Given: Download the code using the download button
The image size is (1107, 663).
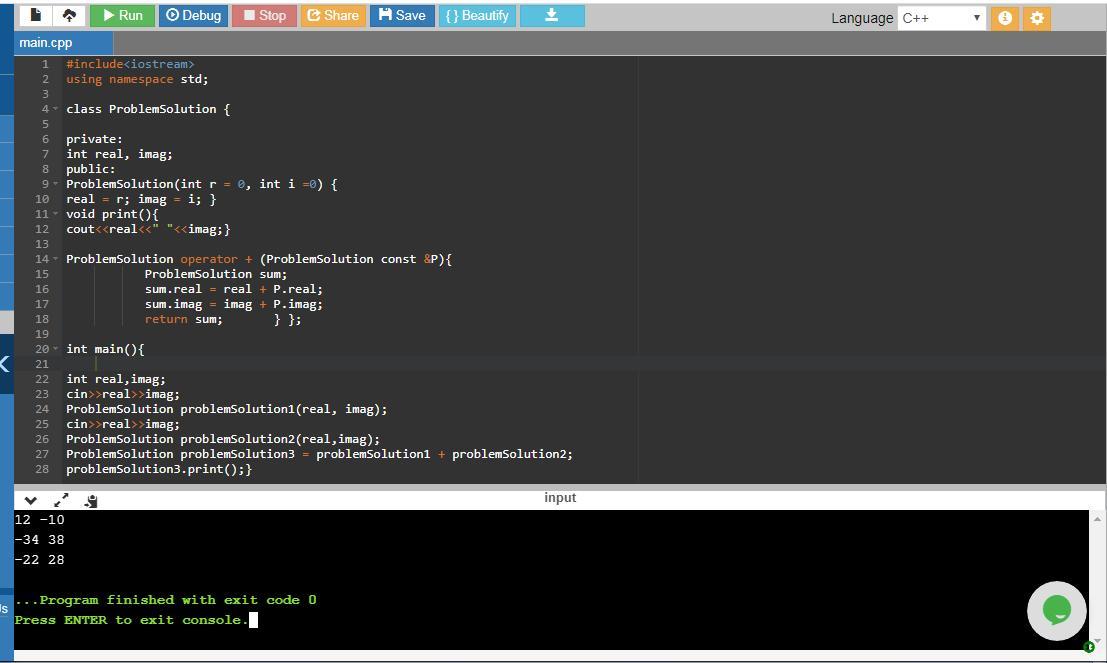Looking at the screenshot, I should pyautogui.click(x=551, y=15).
